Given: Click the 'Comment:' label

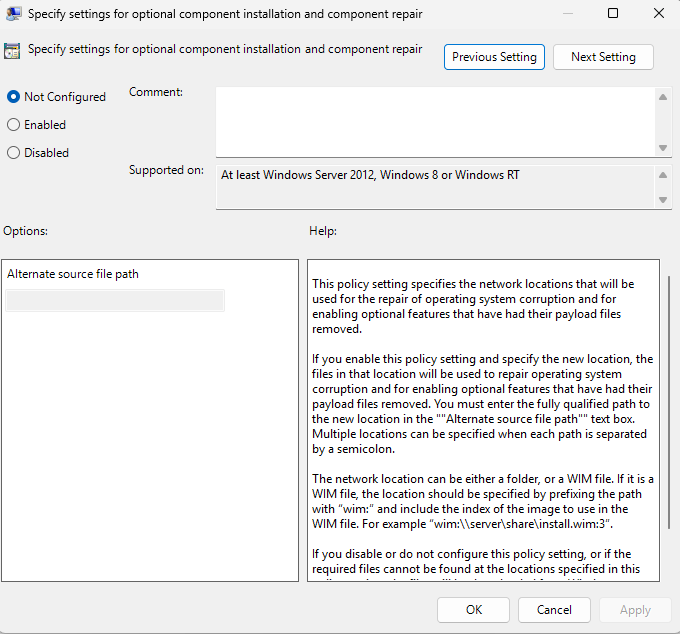Looking at the screenshot, I should tap(156, 92).
